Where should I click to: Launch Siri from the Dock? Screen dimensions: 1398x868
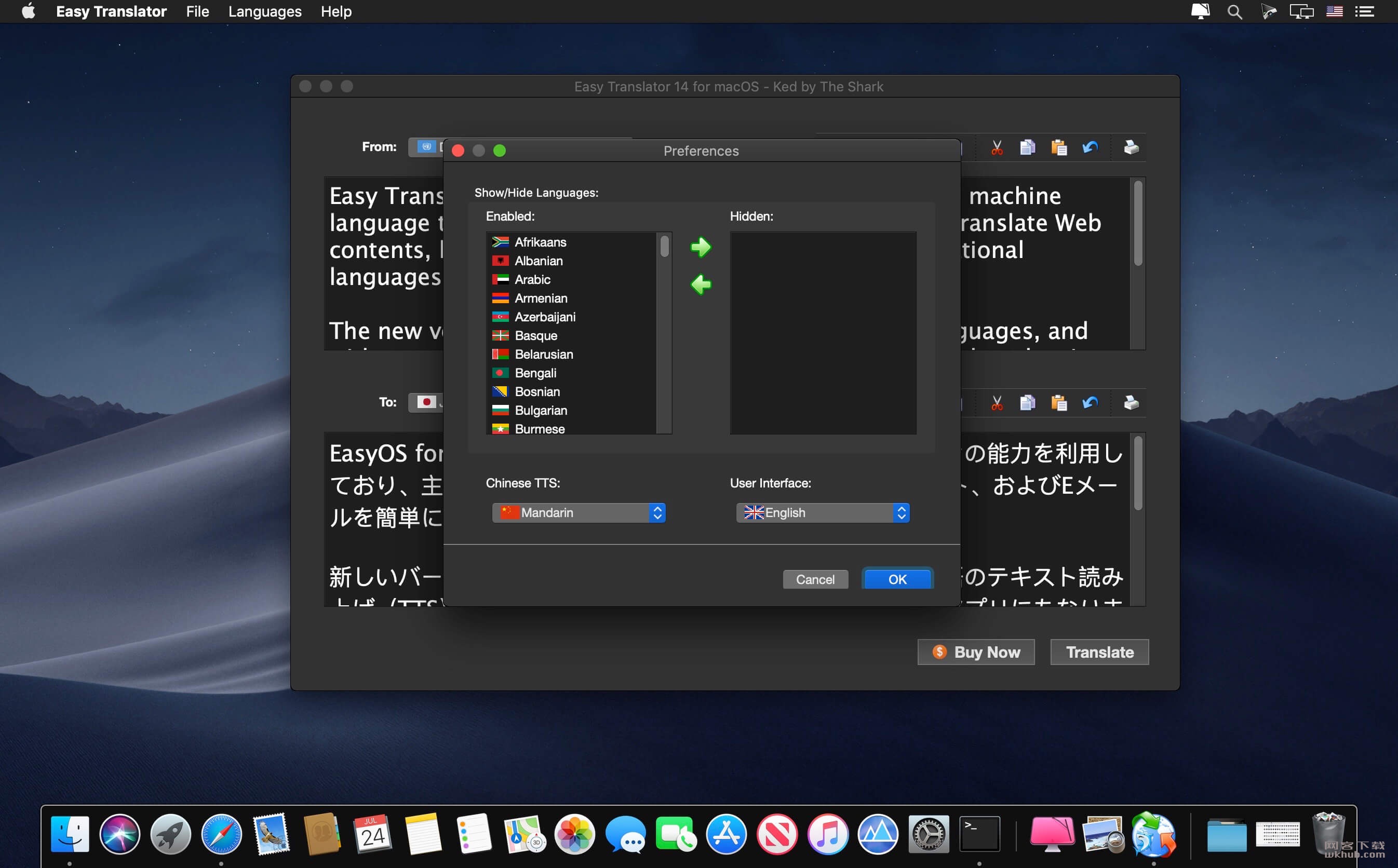119,834
